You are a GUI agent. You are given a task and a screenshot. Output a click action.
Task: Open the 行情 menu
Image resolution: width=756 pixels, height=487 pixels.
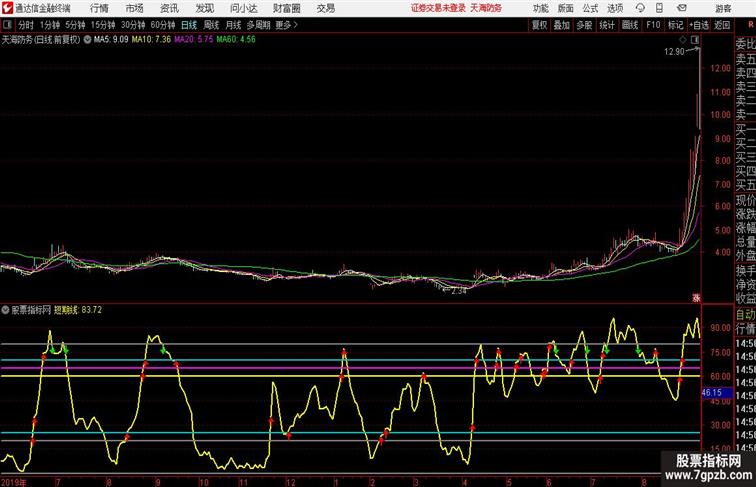click(x=99, y=8)
